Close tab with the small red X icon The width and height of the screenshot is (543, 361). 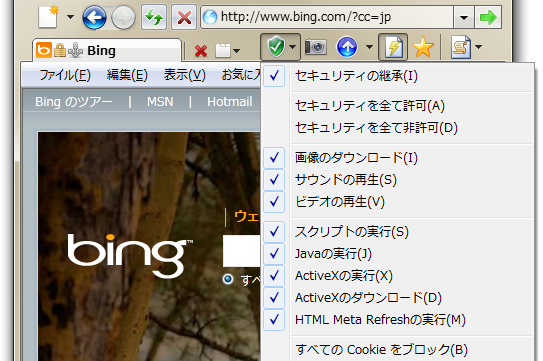[x=201, y=51]
